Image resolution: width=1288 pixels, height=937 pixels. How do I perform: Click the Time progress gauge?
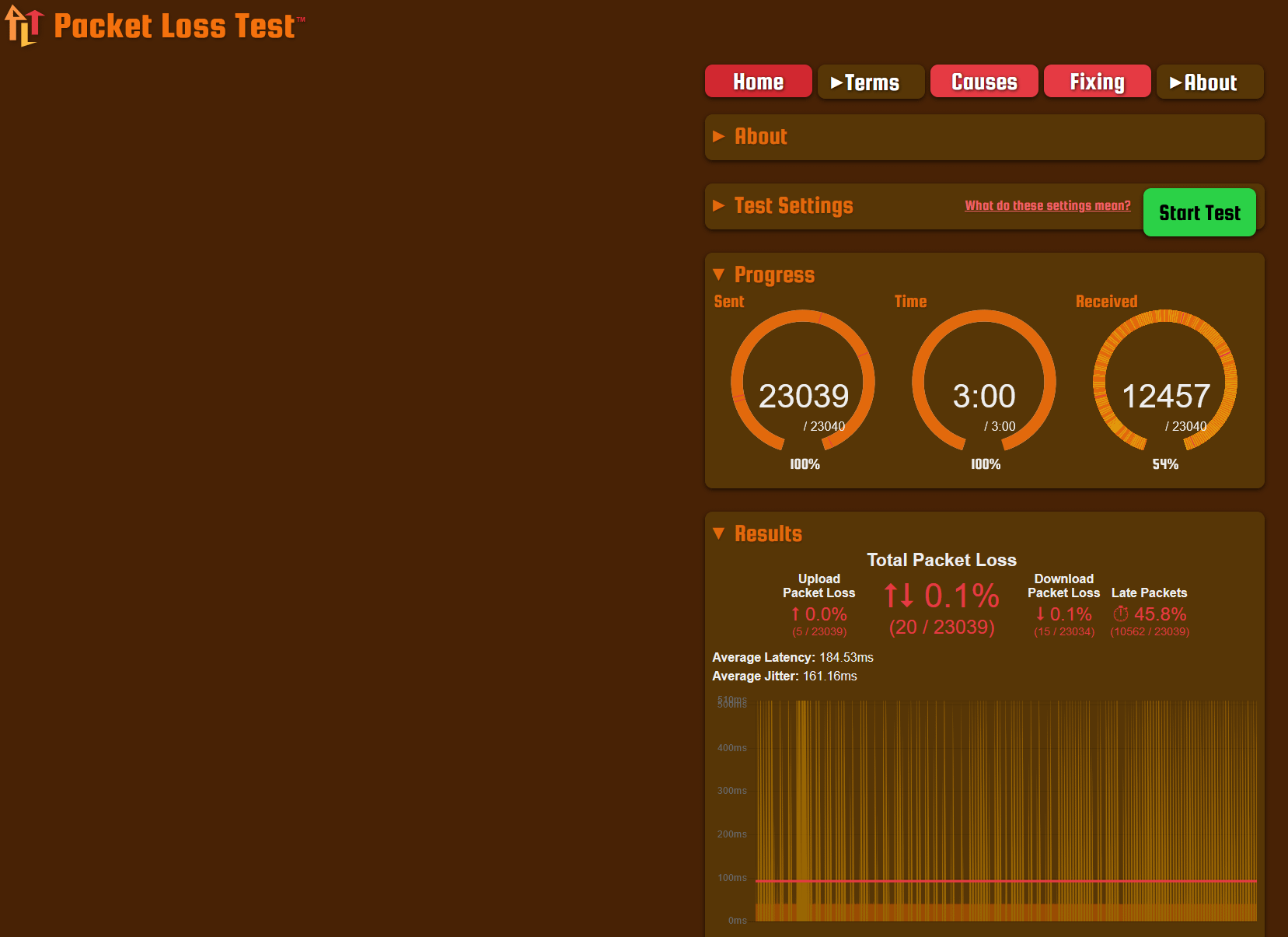tap(984, 381)
